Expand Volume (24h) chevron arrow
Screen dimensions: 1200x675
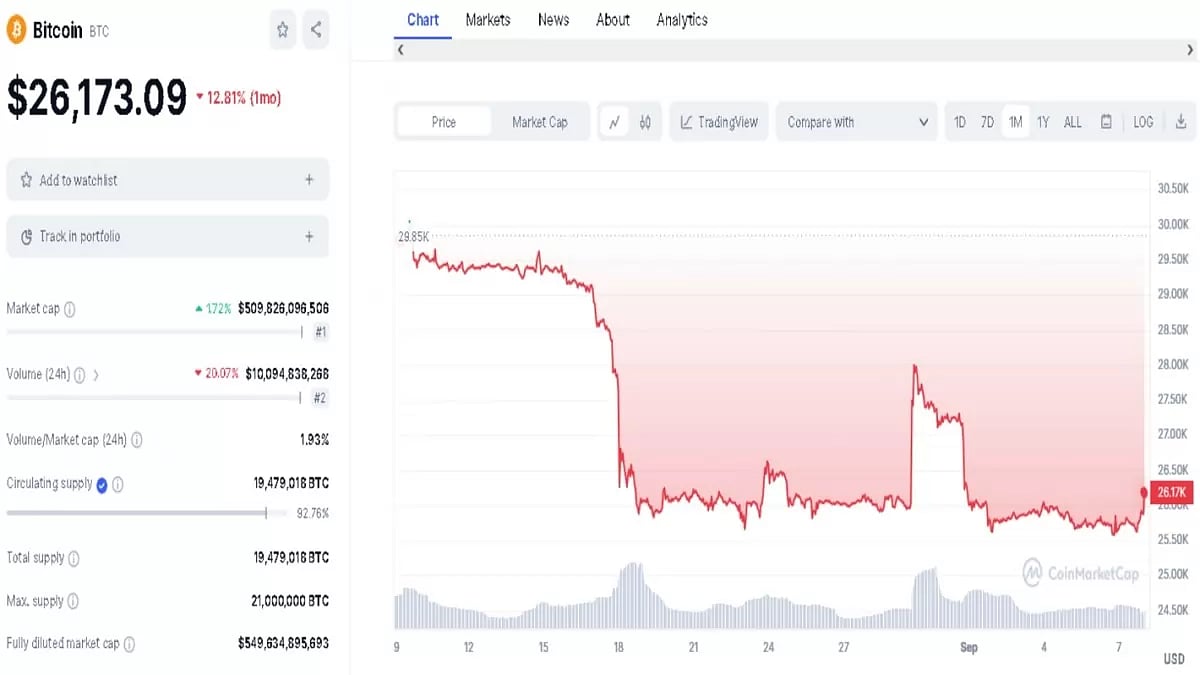pyautogui.click(x=96, y=375)
